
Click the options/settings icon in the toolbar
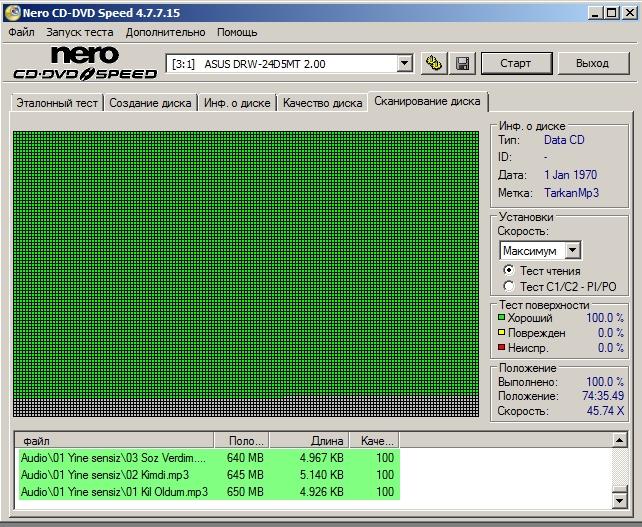coord(433,64)
